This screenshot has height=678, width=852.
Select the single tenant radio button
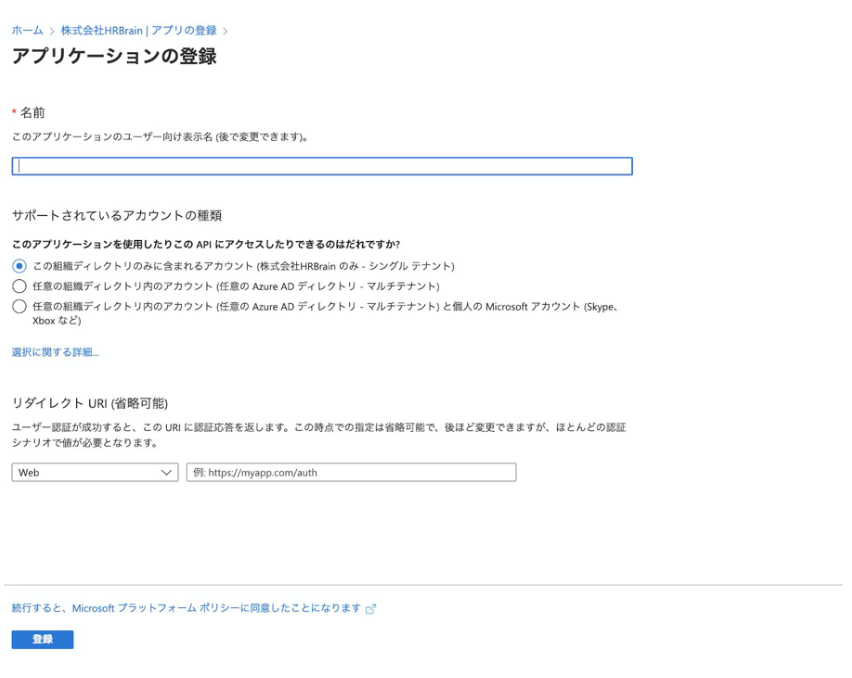pyautogui.click(x=19, y=266)
